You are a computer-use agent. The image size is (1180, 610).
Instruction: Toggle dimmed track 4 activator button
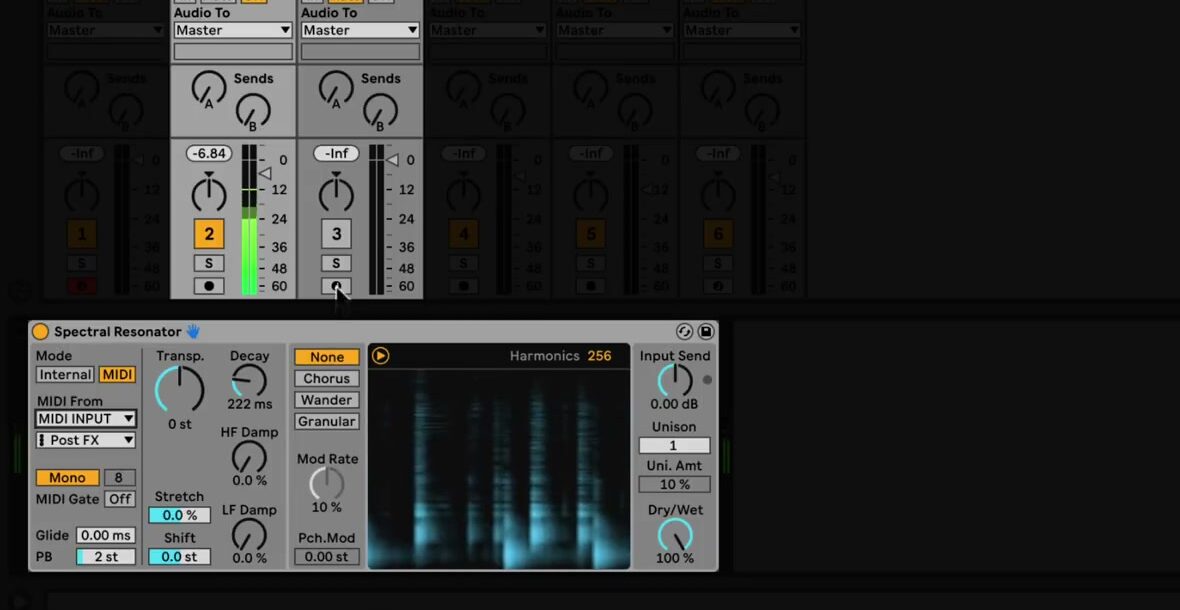point(463,234)
